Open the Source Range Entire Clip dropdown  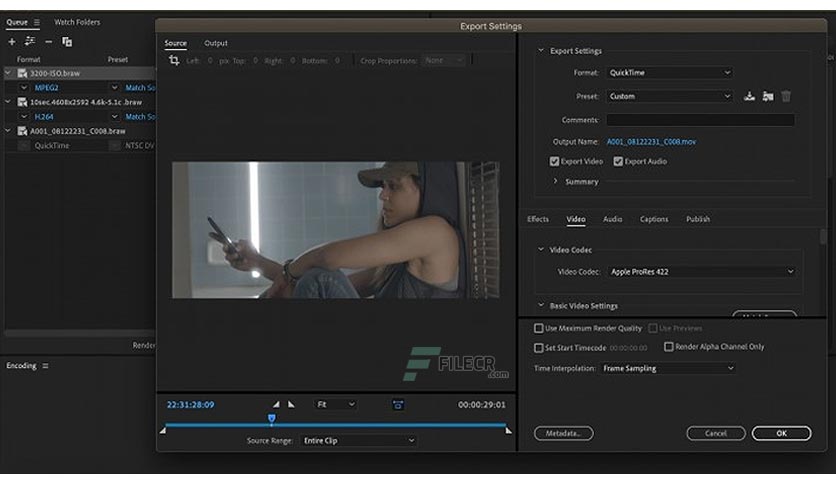(x=358, y=441)
